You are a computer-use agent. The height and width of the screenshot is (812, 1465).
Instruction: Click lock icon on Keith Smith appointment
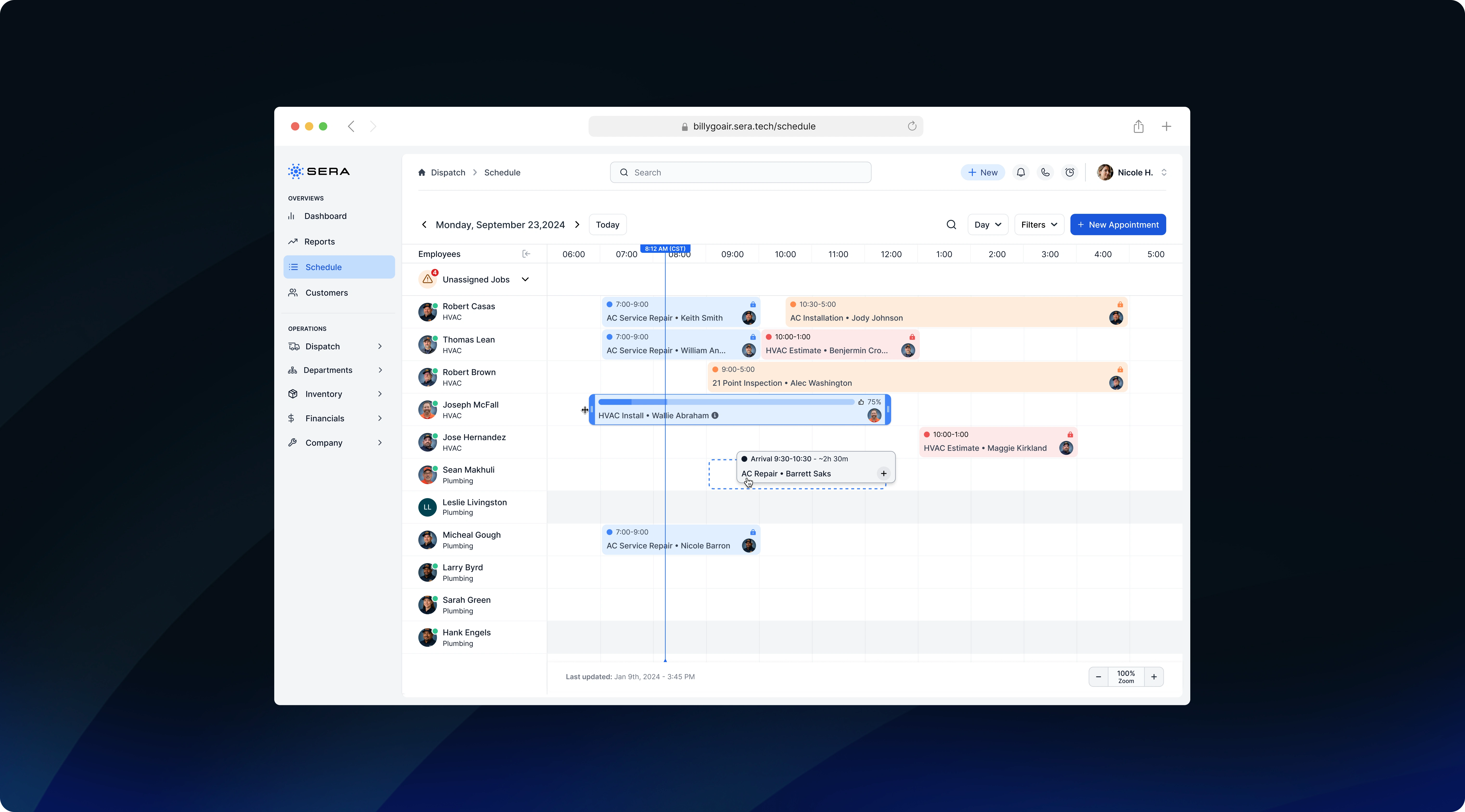click(752, 304)
